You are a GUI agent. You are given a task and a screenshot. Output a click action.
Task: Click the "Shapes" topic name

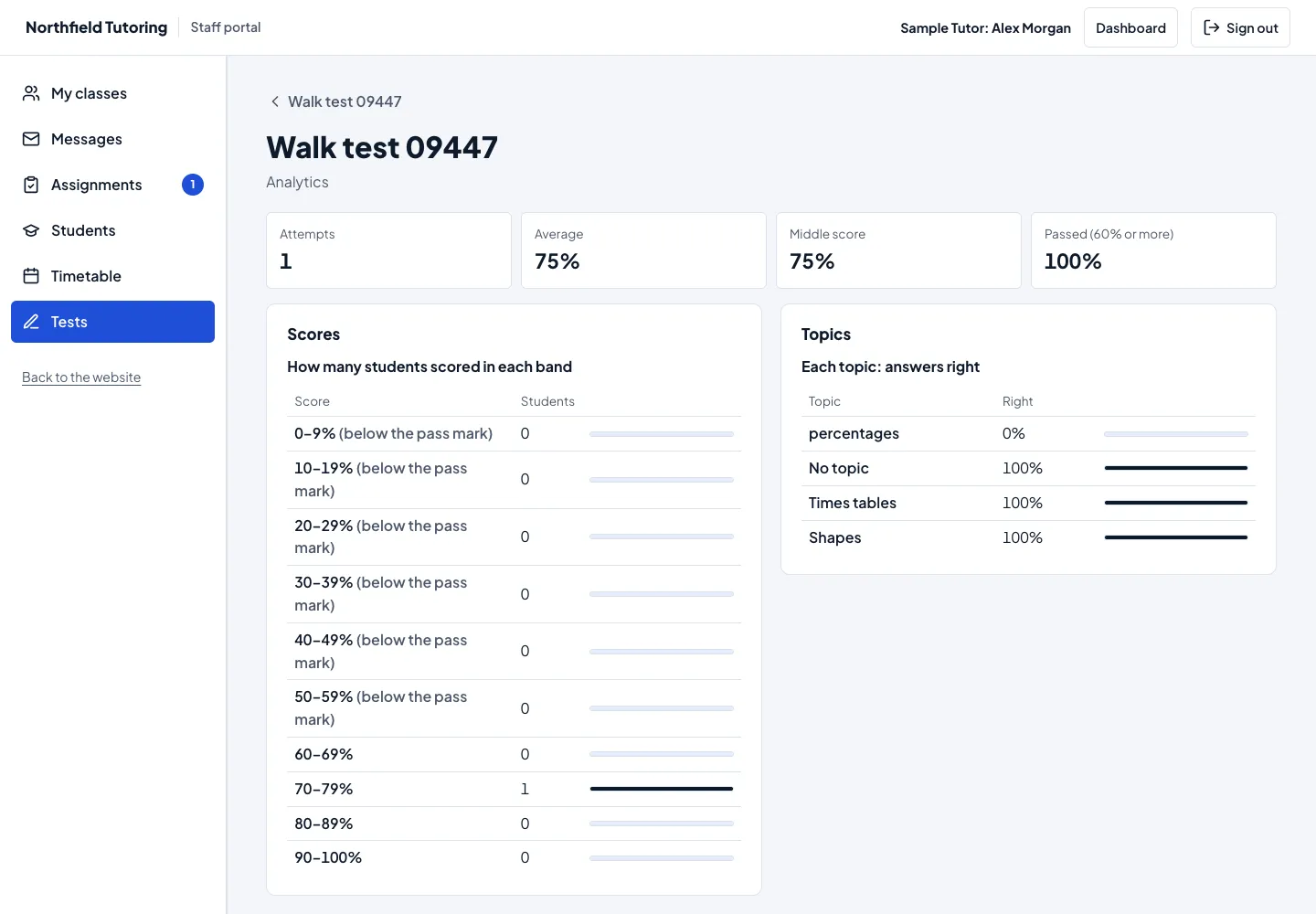pos(835,537)
